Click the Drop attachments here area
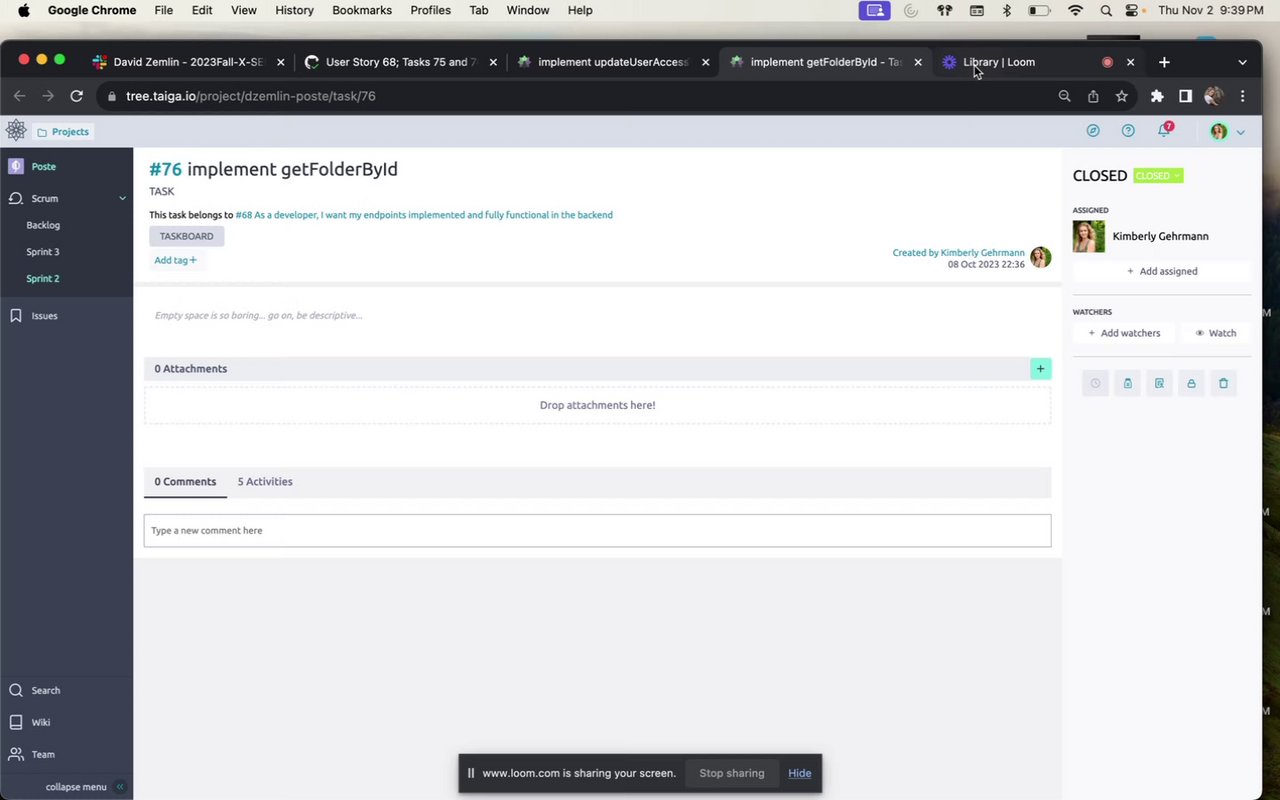The height and width of the screenshot is (800, 1280). tap(597, 405)
